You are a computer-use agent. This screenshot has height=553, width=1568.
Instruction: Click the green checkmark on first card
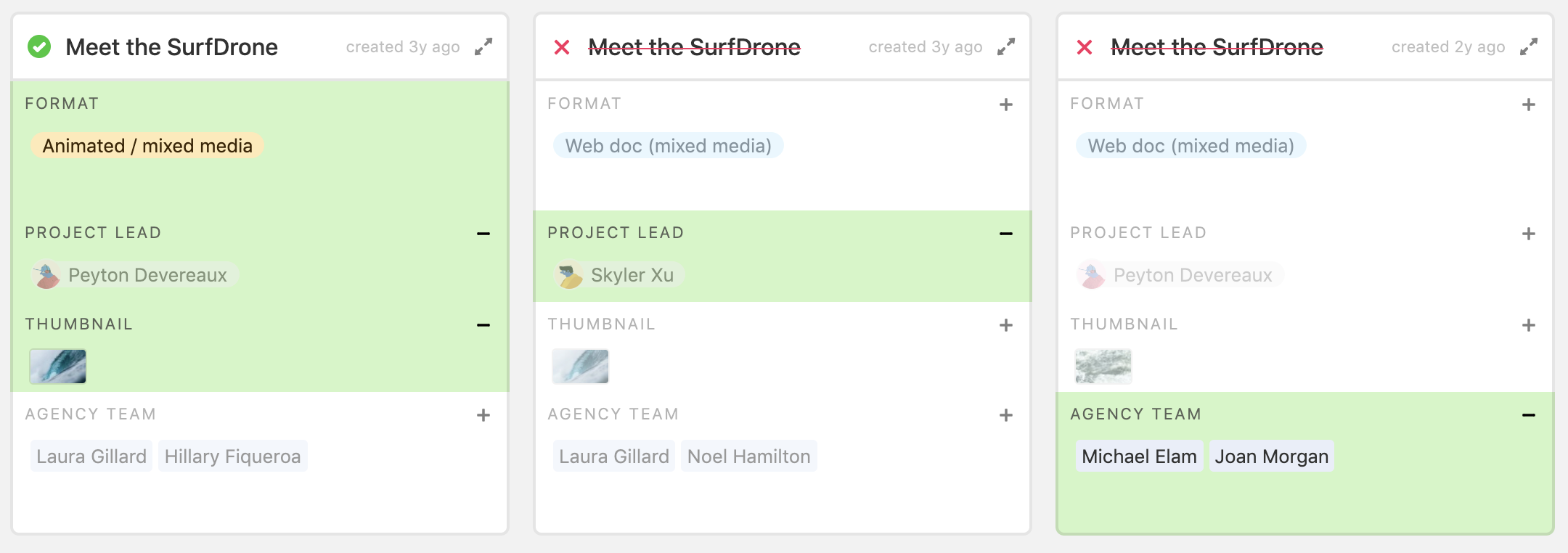click(39, 47)
